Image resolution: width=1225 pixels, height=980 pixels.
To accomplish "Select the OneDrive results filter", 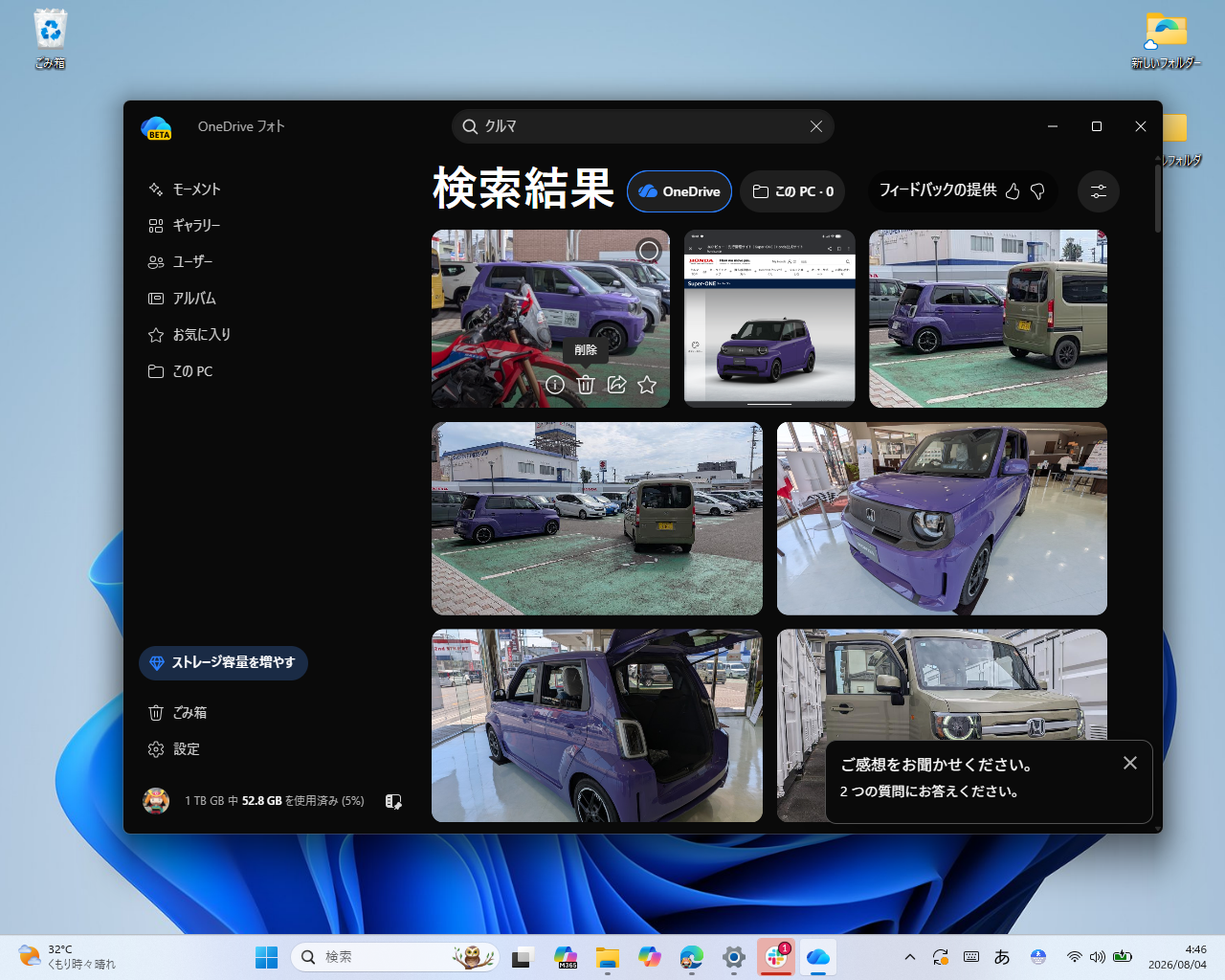I will [679, 191].
